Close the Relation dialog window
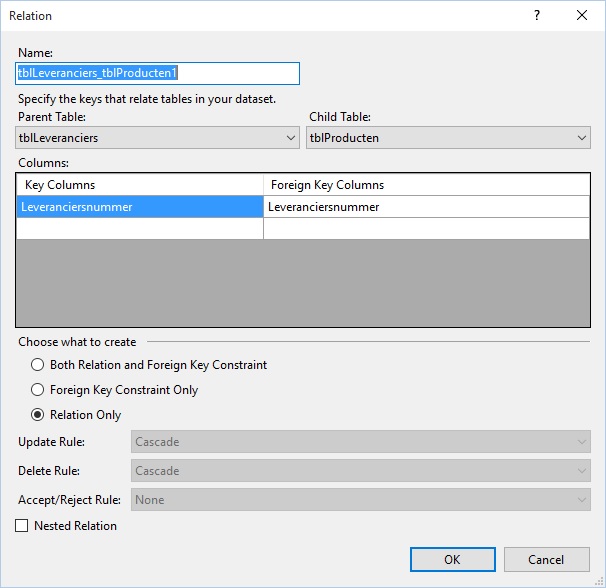This screenshot has width=606, height=588. (582, 15)
